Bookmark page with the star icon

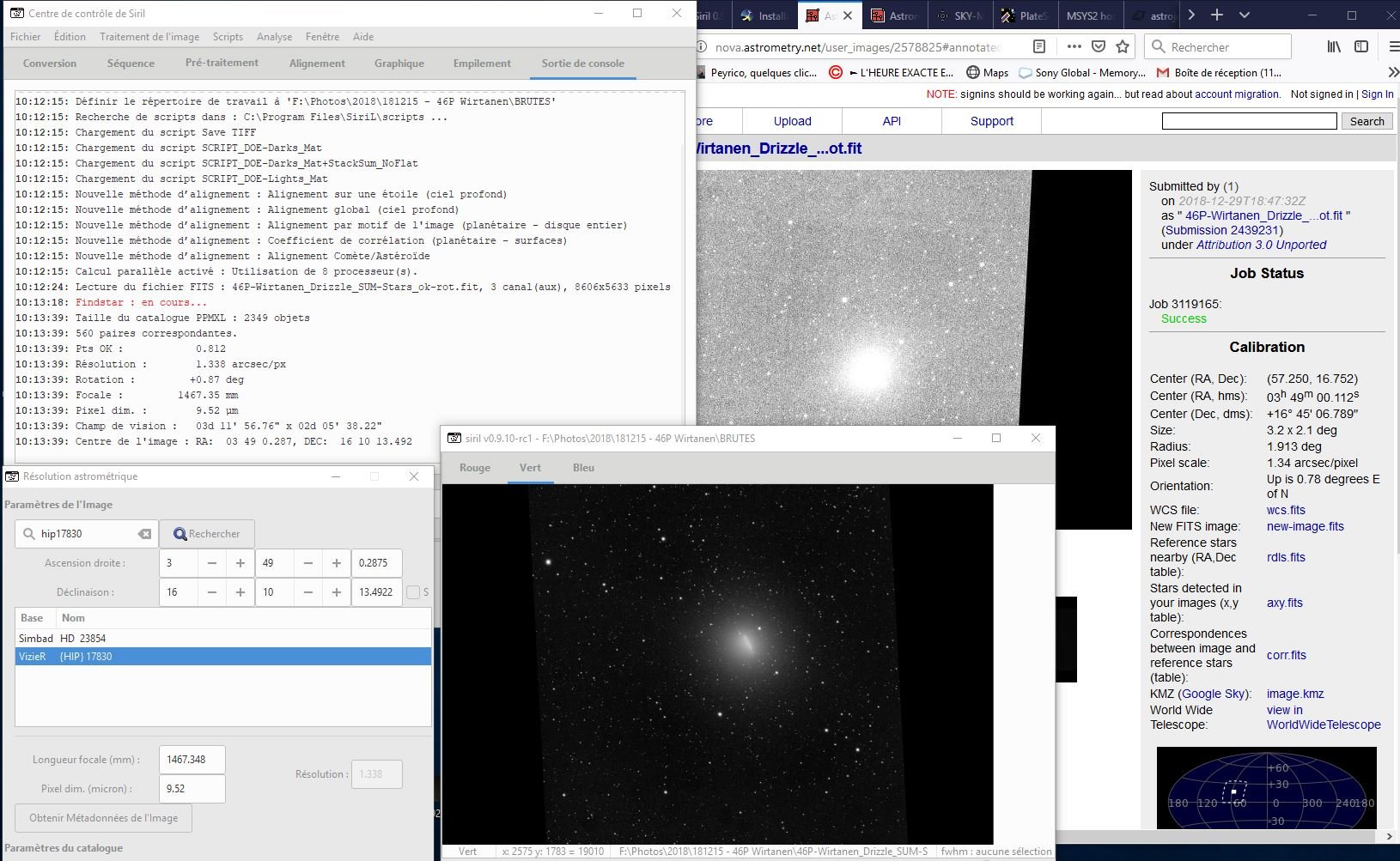pos(1122,46)
